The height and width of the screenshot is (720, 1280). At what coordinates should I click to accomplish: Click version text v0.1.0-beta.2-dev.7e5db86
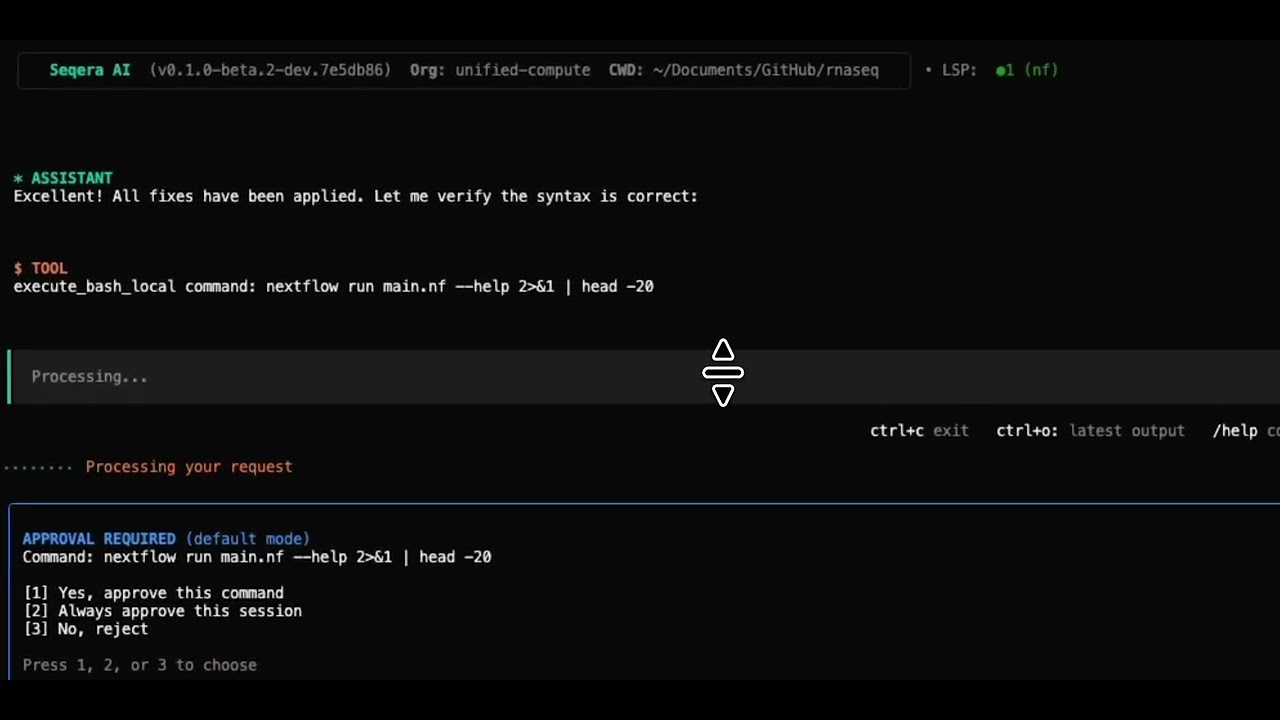270,70
